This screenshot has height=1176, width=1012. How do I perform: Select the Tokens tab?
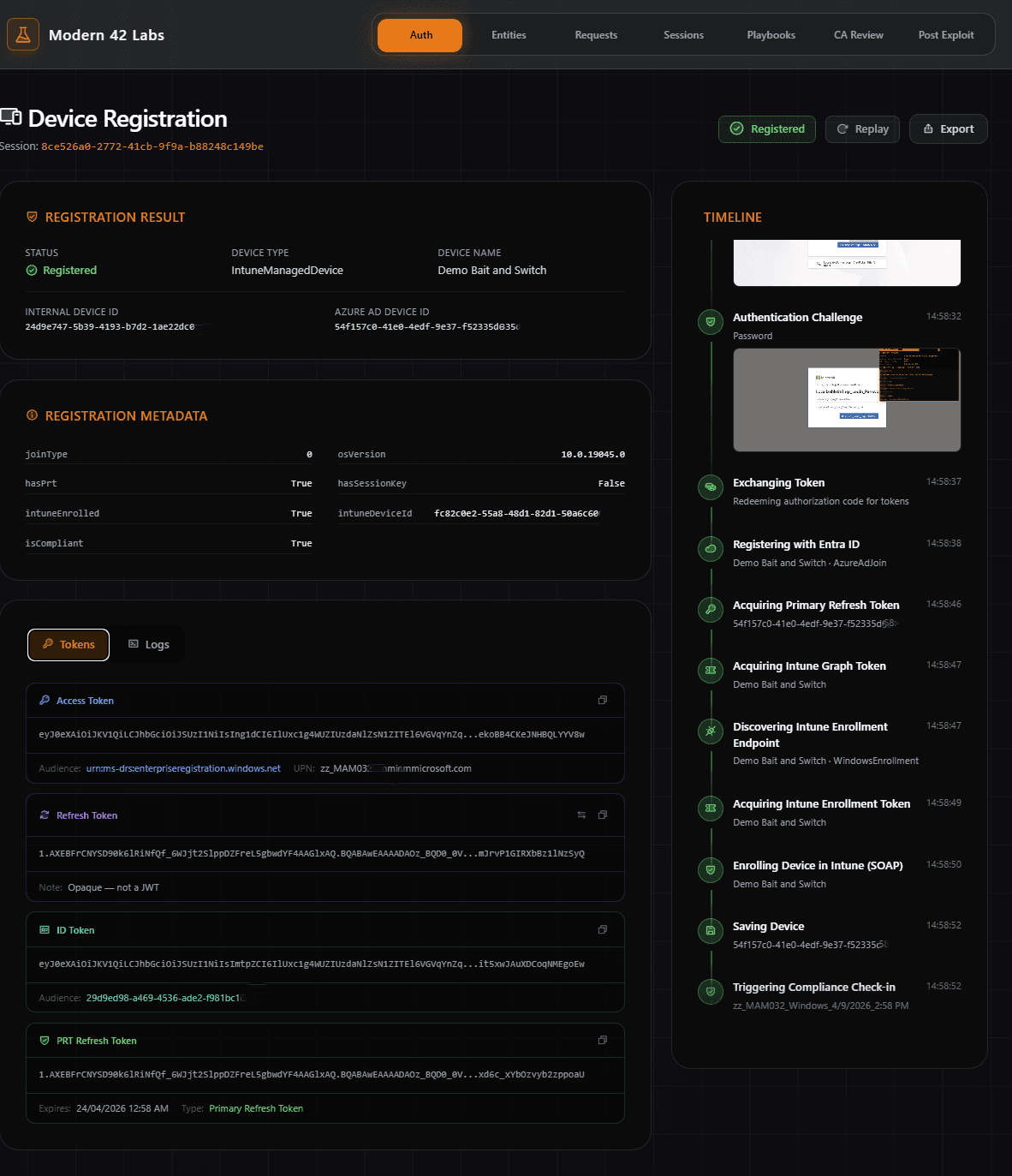coord(68,645)
